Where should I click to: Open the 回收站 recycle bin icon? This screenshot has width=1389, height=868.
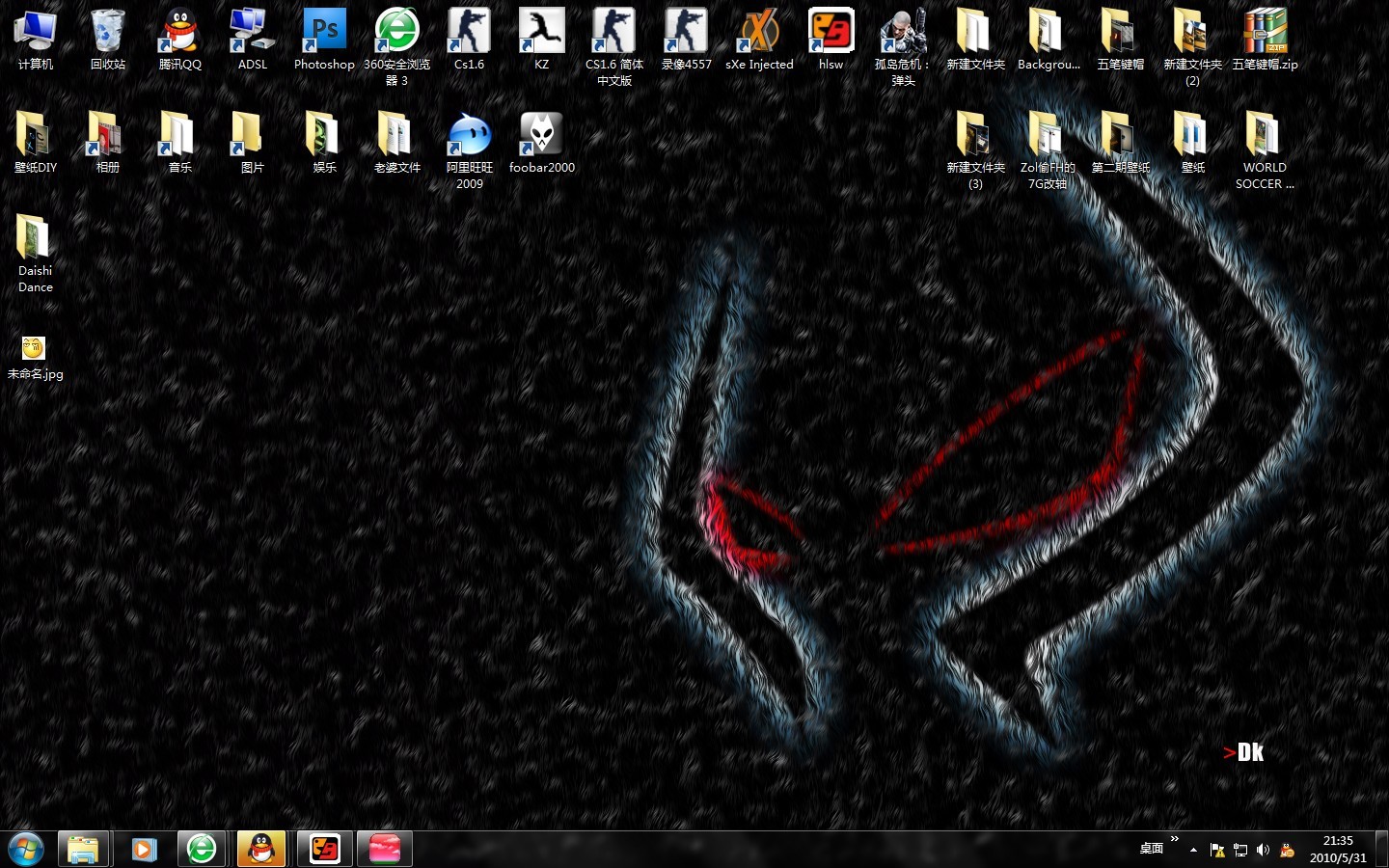point(108,41)
